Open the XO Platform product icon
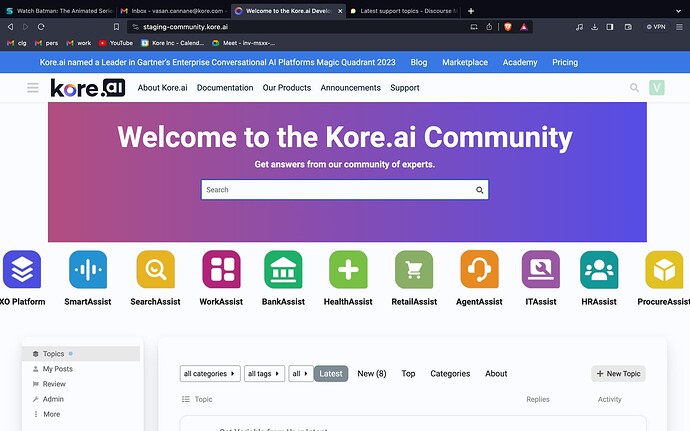Viewport: 690px width, 431px height. (22, 269)
